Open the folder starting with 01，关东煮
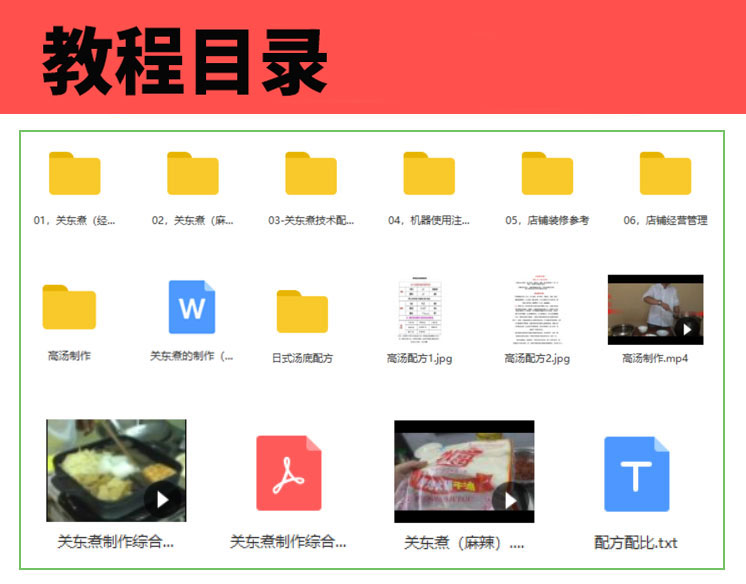 [x=75, y=174]
